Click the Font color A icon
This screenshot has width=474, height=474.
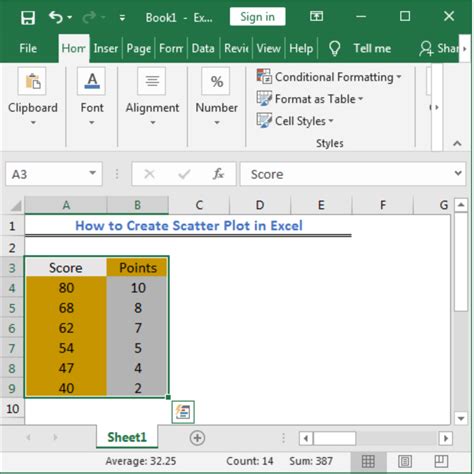pyautogui.click(x=92, y=81)
